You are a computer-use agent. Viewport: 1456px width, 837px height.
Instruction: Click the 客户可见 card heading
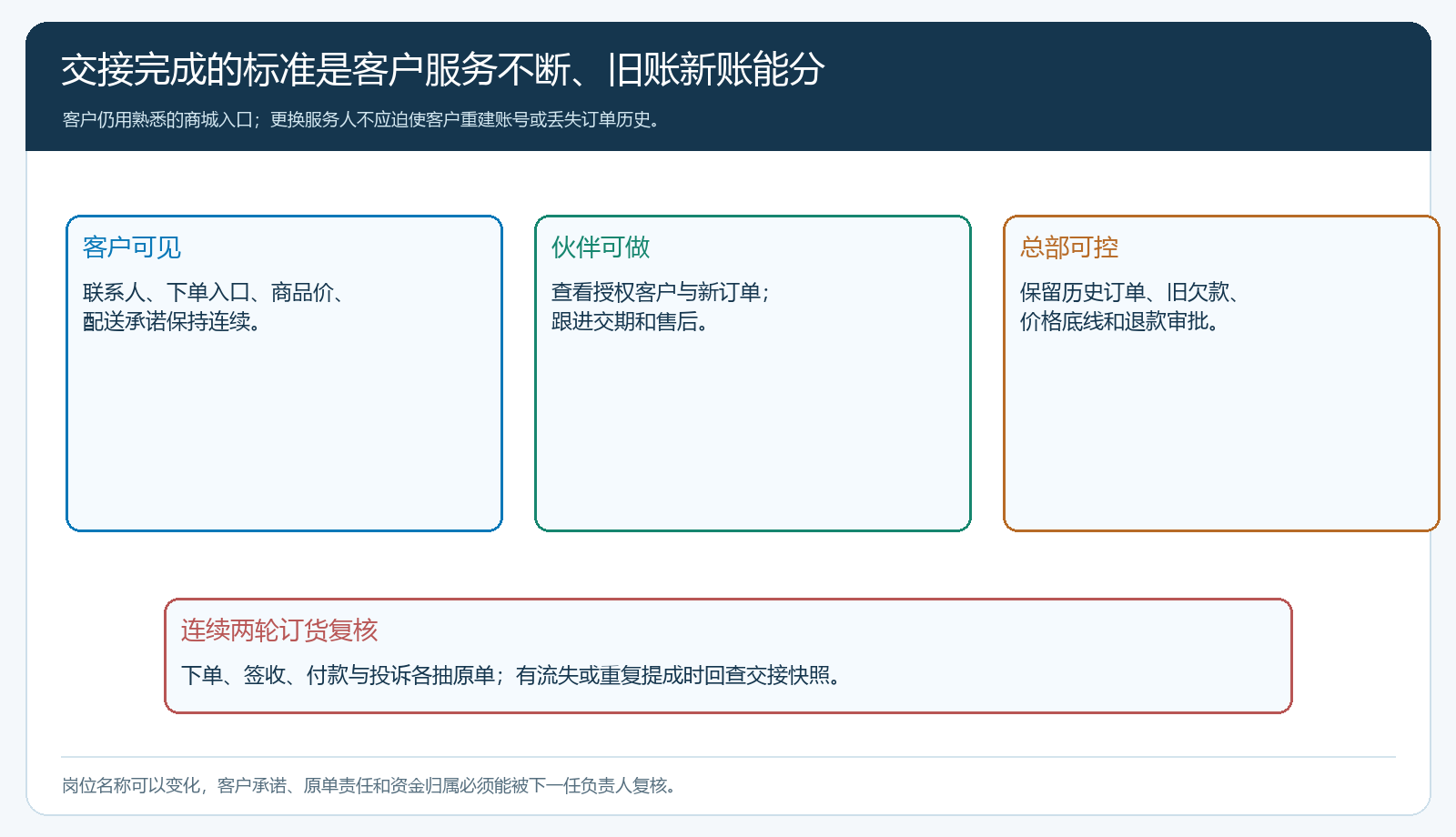coord(132,247)
